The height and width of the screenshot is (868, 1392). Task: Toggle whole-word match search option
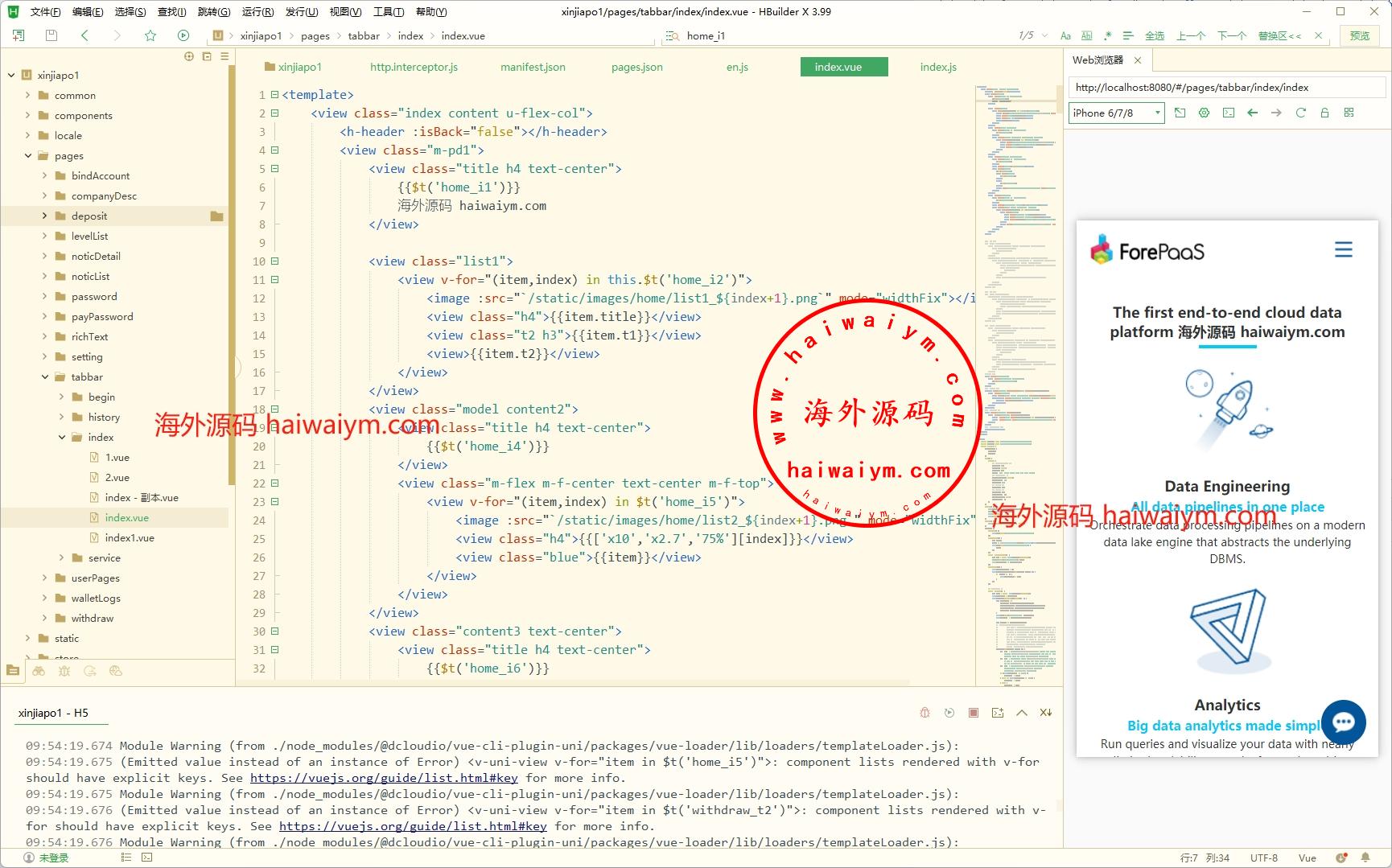click(x=1086, y=35)
